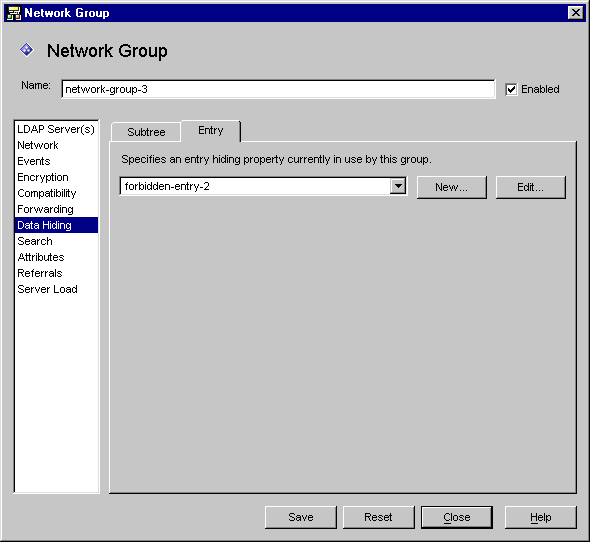The image size is (590, 542).
Task: Open the Network category
Action: coord(56,145)
